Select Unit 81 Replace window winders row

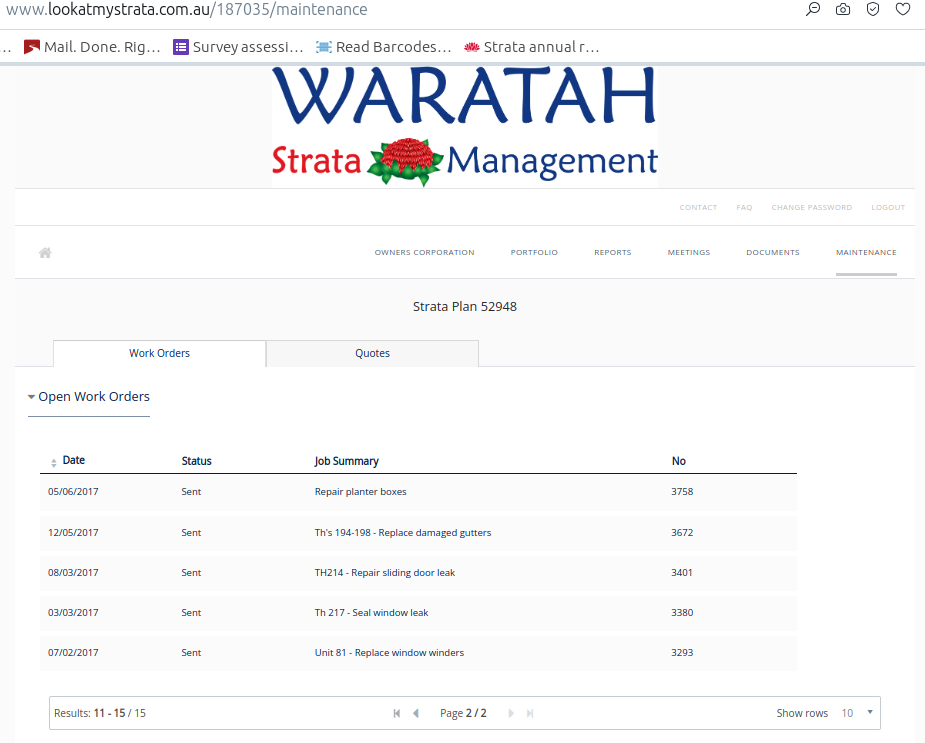(418, 653)
